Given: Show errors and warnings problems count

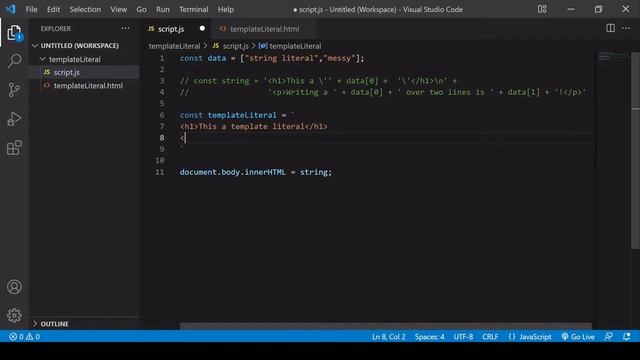Looking at the screenshot, I should coord(24,337).
